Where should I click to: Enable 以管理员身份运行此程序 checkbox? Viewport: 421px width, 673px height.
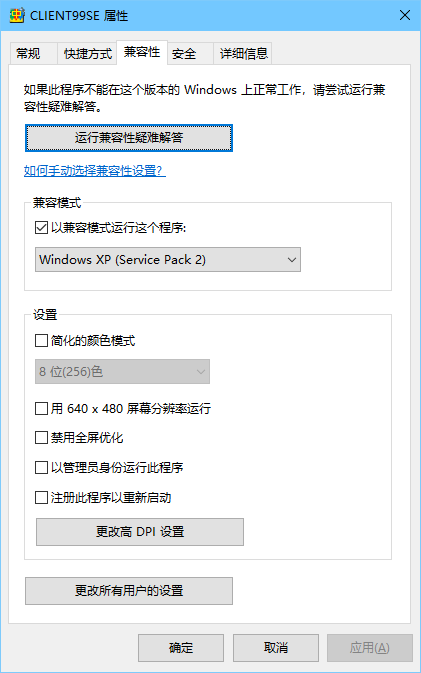pos(41,467)
